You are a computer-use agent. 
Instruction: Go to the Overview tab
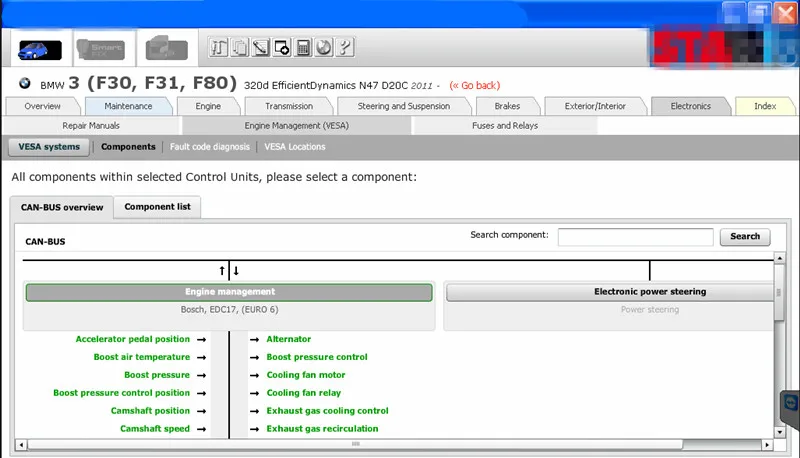pos(42,106)
